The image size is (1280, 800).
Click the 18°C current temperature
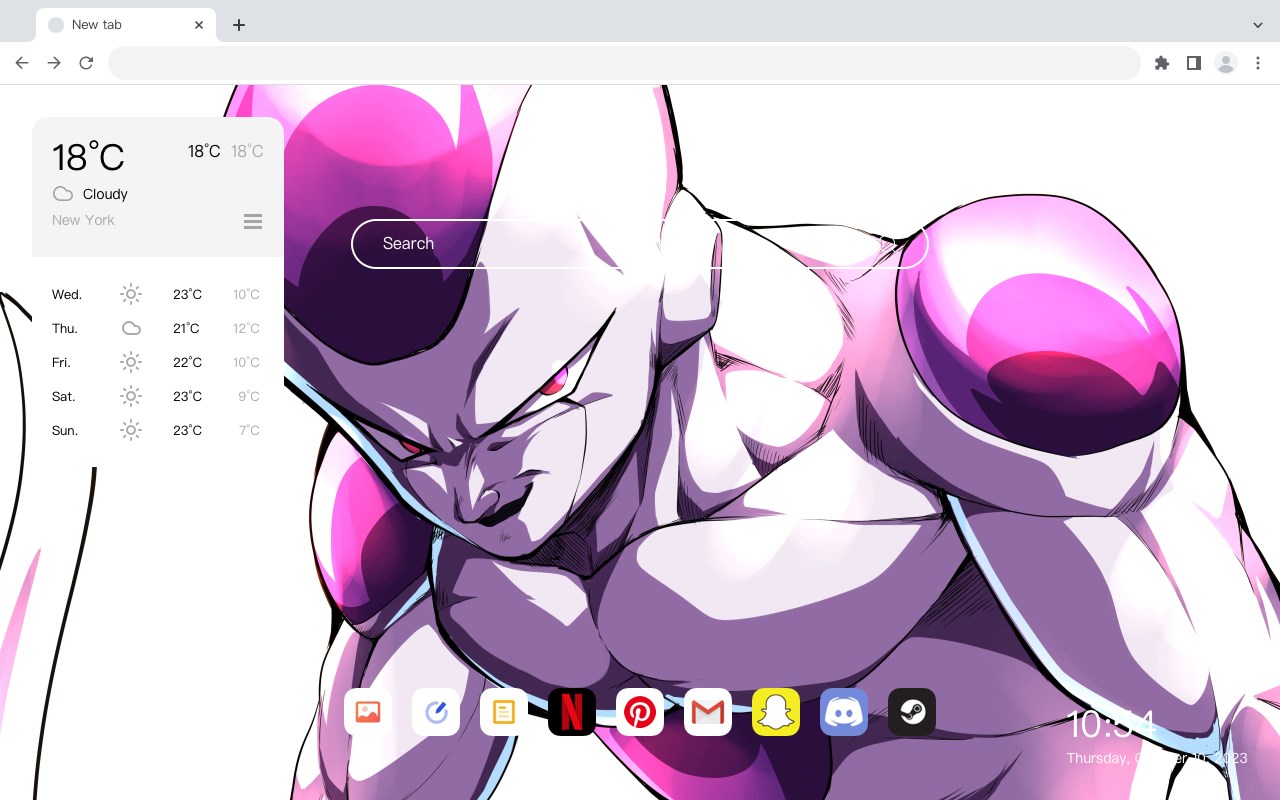pyautogui.click(x=88, y=157)
